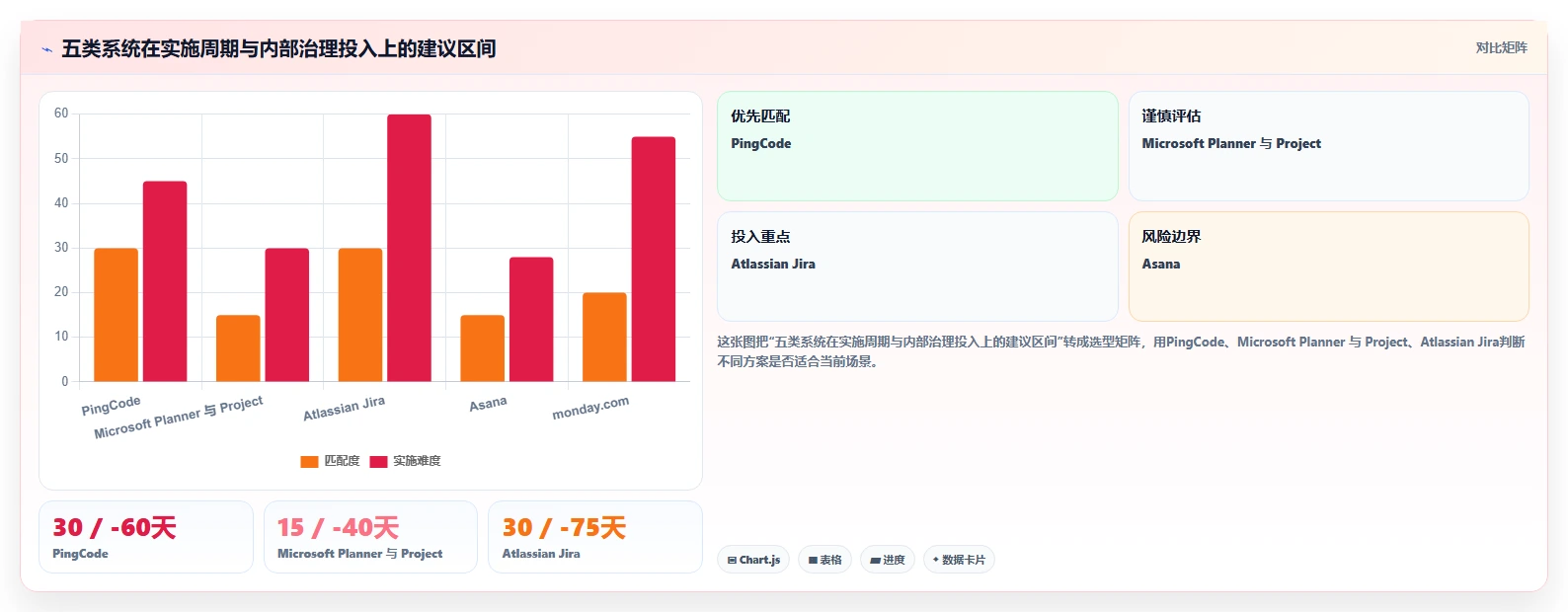Open the 优先匹配 PingCode card
This screenshot has width=1568, height=612.
click(x=917, y=146)
